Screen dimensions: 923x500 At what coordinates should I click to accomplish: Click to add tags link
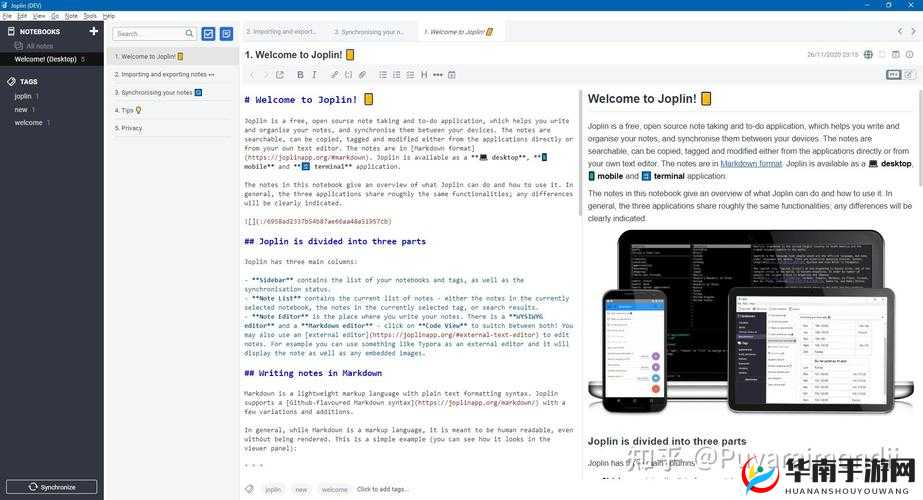[381, 489]
